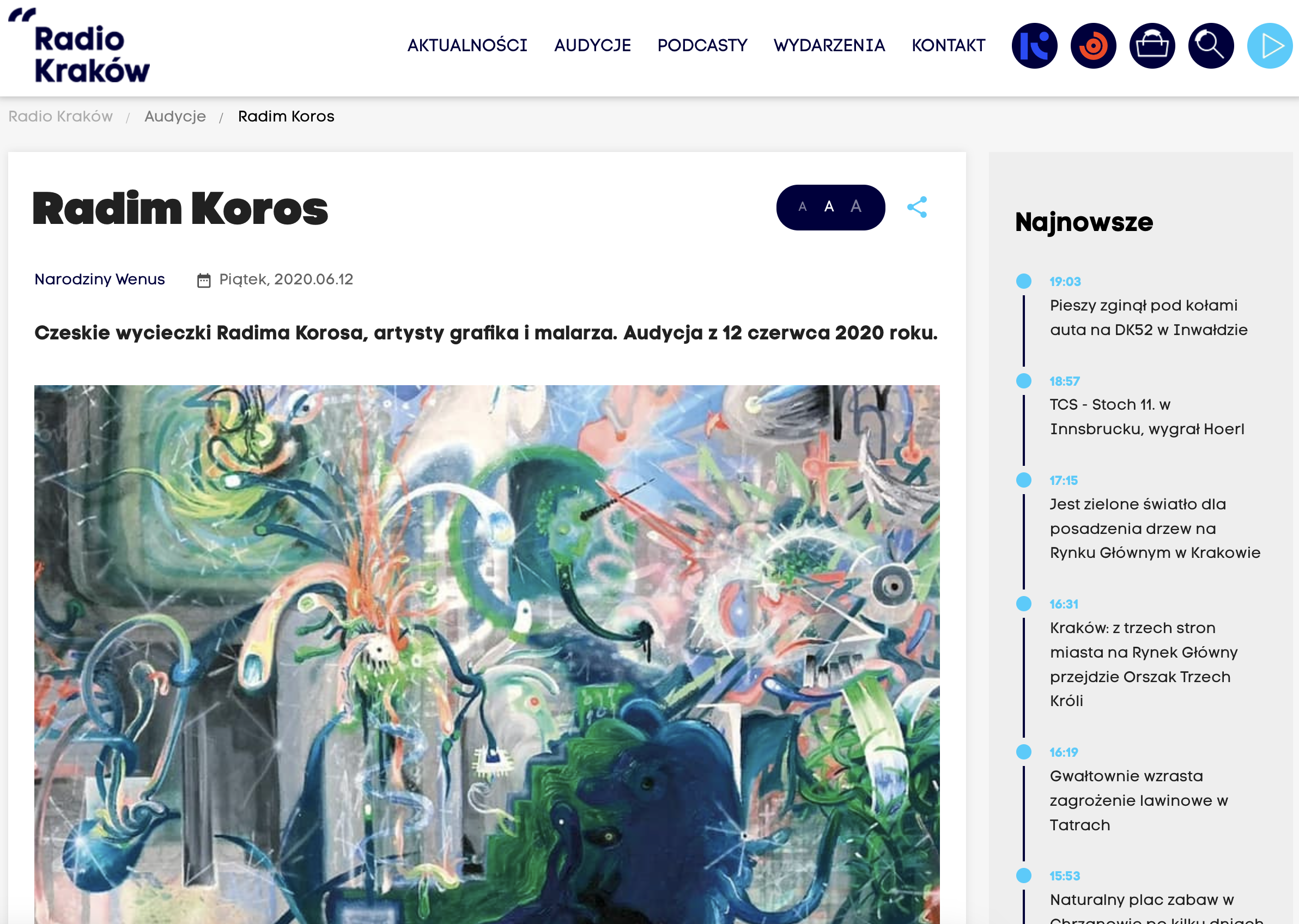This screenshot has height=924, width=1299.
Task: Share the article via share icon
Action: pyautogui.click(x=916, y=207)
